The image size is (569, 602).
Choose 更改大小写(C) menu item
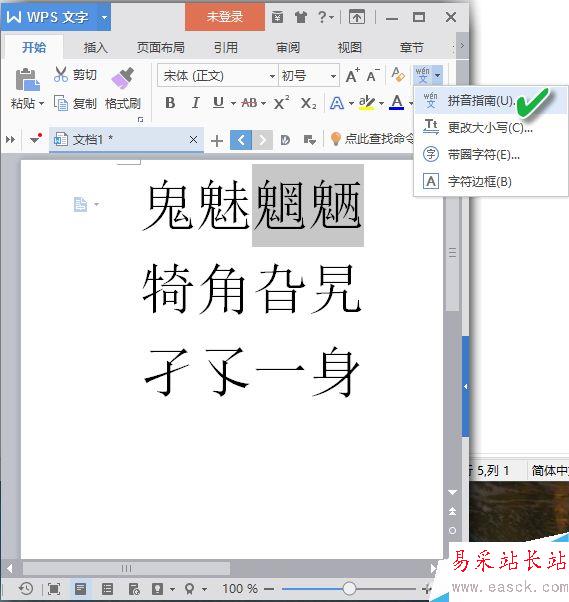490,127
